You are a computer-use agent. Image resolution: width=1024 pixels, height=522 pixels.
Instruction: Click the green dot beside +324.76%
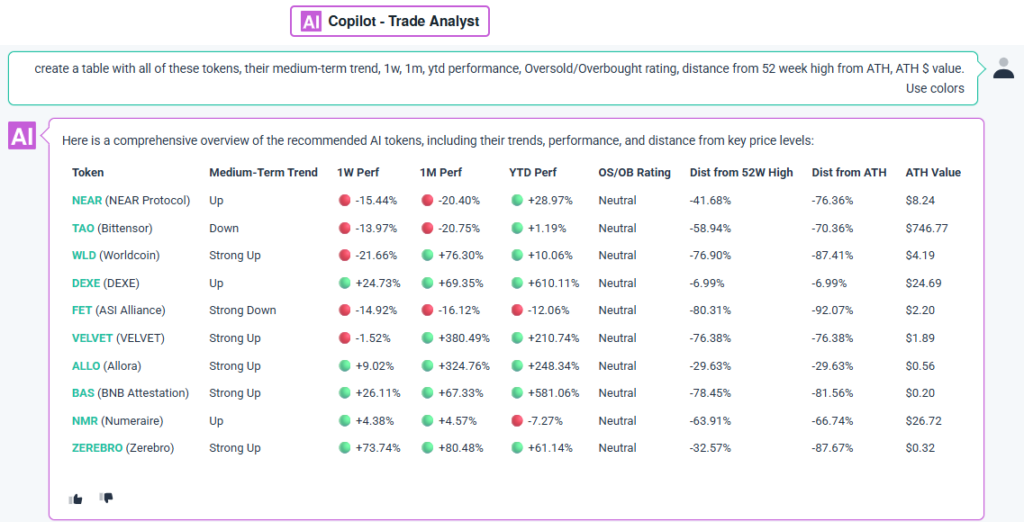pyautogui.click(x=428, y=366)
